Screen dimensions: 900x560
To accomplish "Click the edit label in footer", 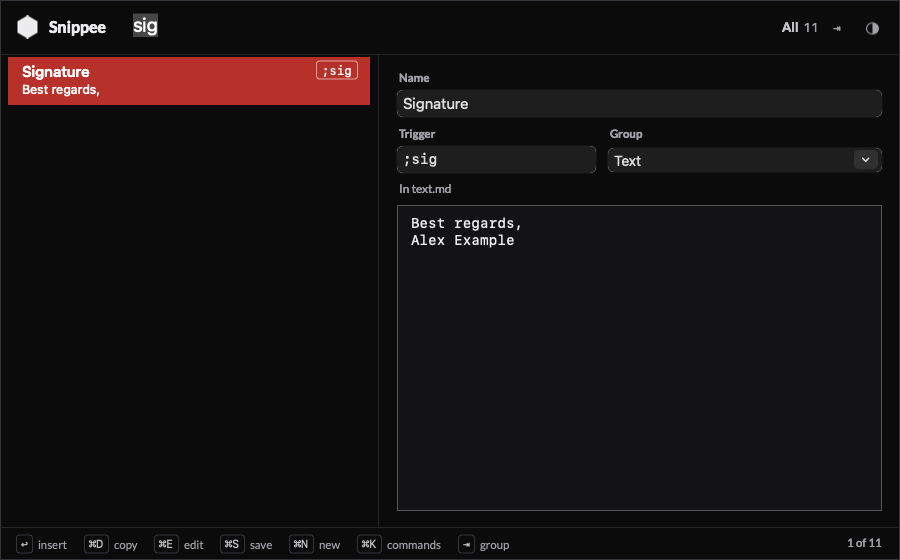I will [193, 545].
